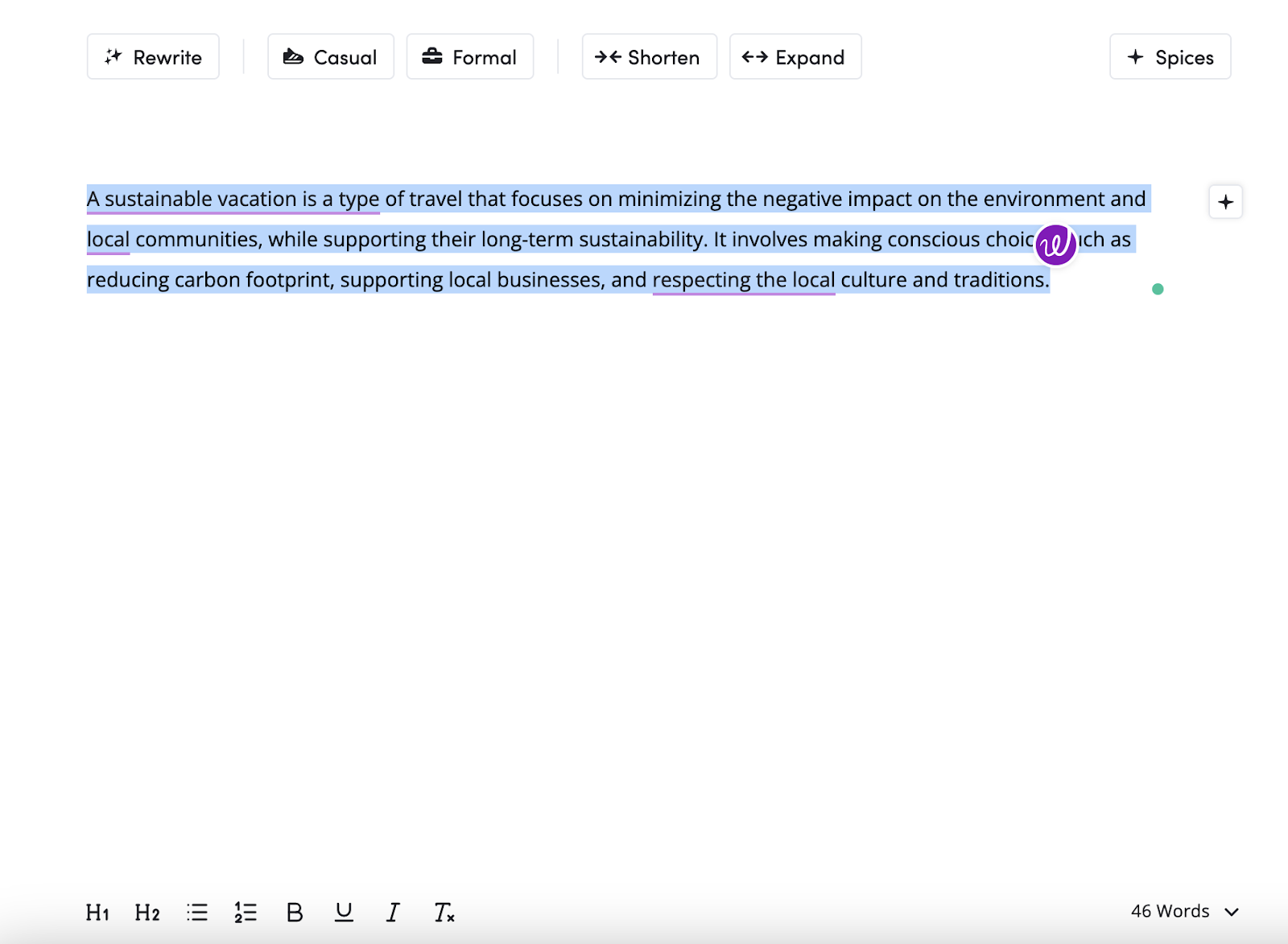Click the purple Wordtune badge icon
Viewport: 1288px width, 944px height.
[1055, 245]
